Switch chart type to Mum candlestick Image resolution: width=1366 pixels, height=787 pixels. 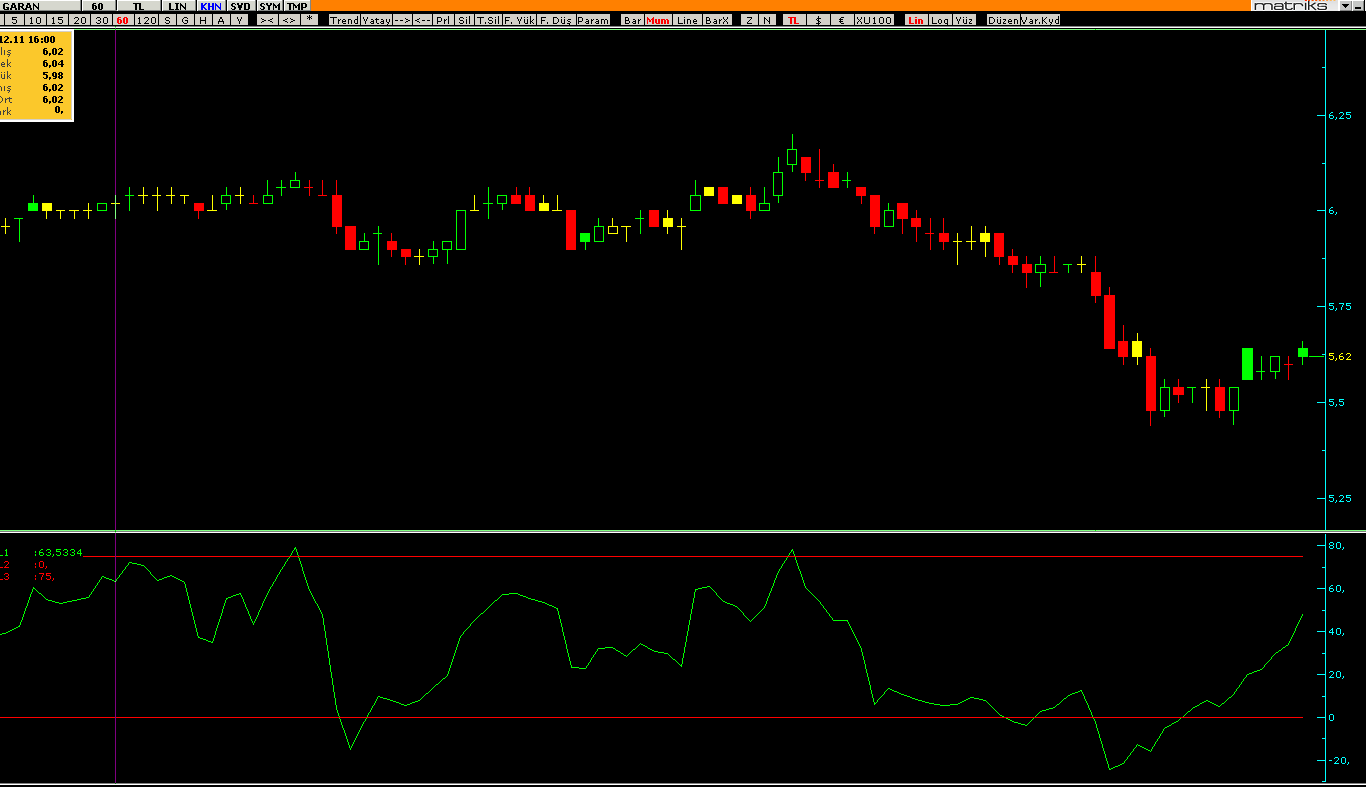pyautogui.click(x=658, y=20)
